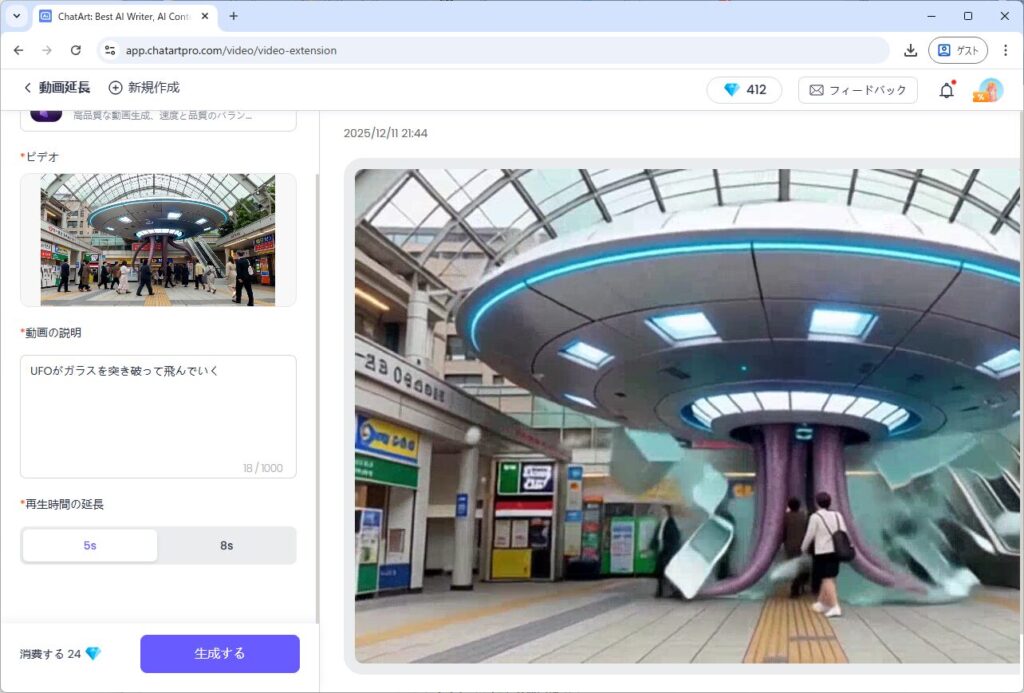Select the 5s extension duration
The height and width of the screenshot is (693, 1024).
click(x=90, y=545)
